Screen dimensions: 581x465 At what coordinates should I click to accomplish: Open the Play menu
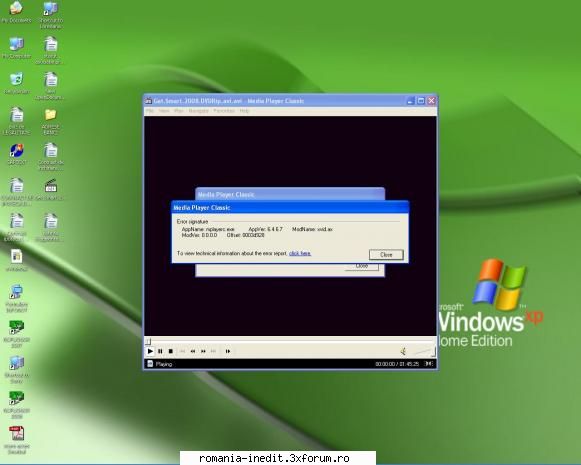point(179,111)
